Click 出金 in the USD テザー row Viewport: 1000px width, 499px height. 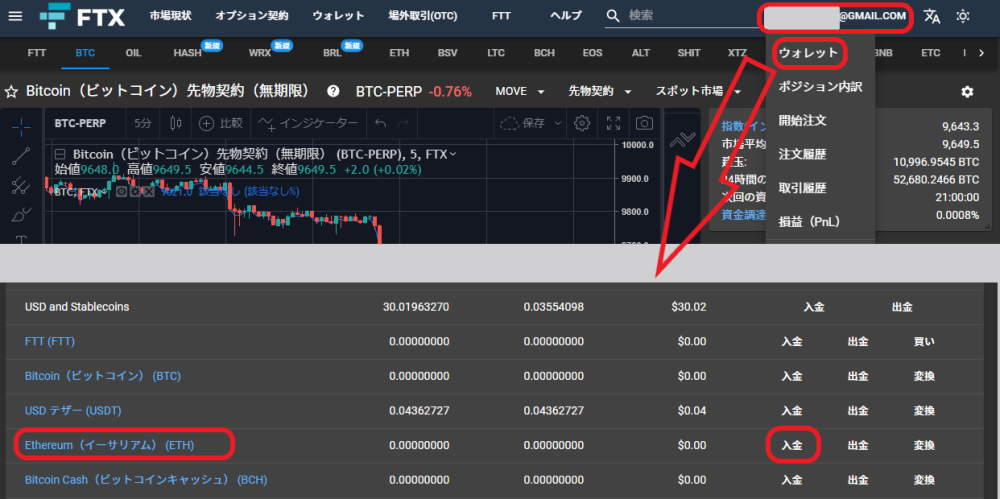[x=858, y=410]
